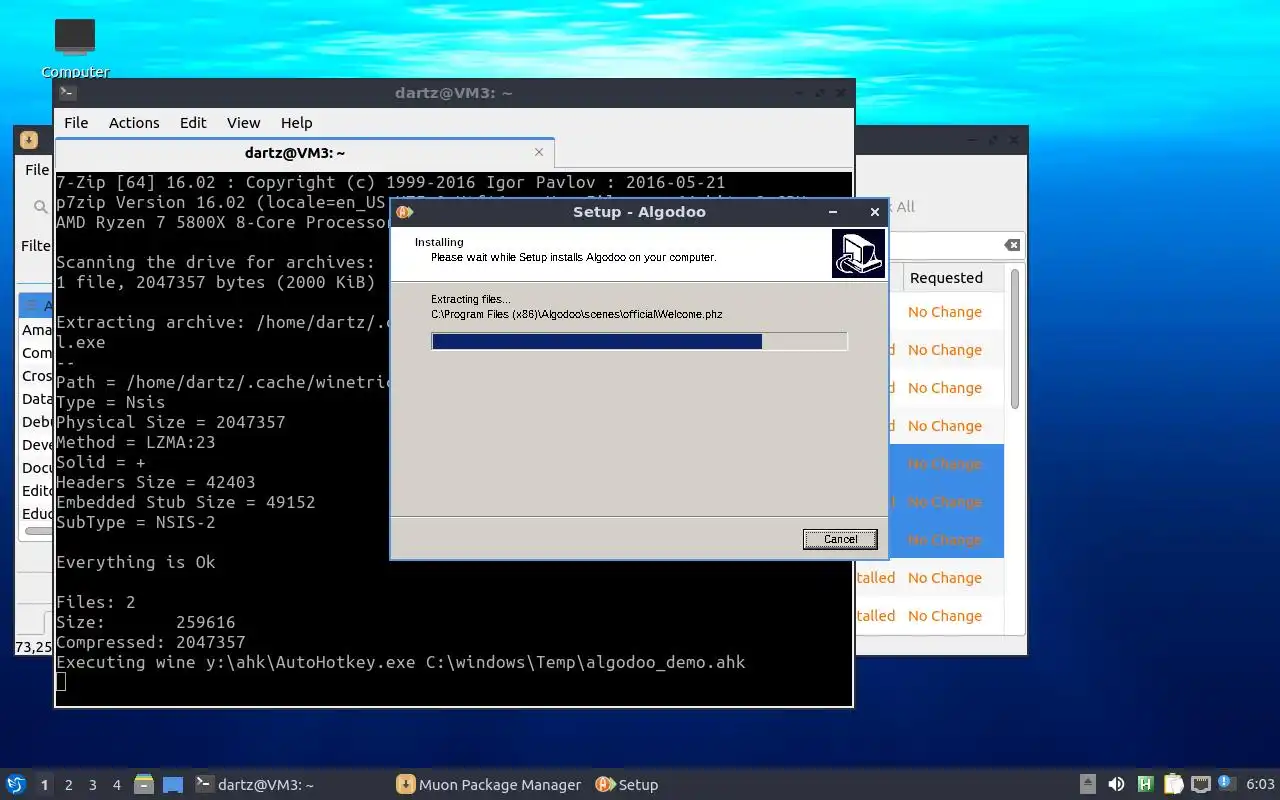The height and width of the screenshot is (800, 1280).
Task: Click the vertical scrollbar of the Muon package list
Action: (1015, 340)
